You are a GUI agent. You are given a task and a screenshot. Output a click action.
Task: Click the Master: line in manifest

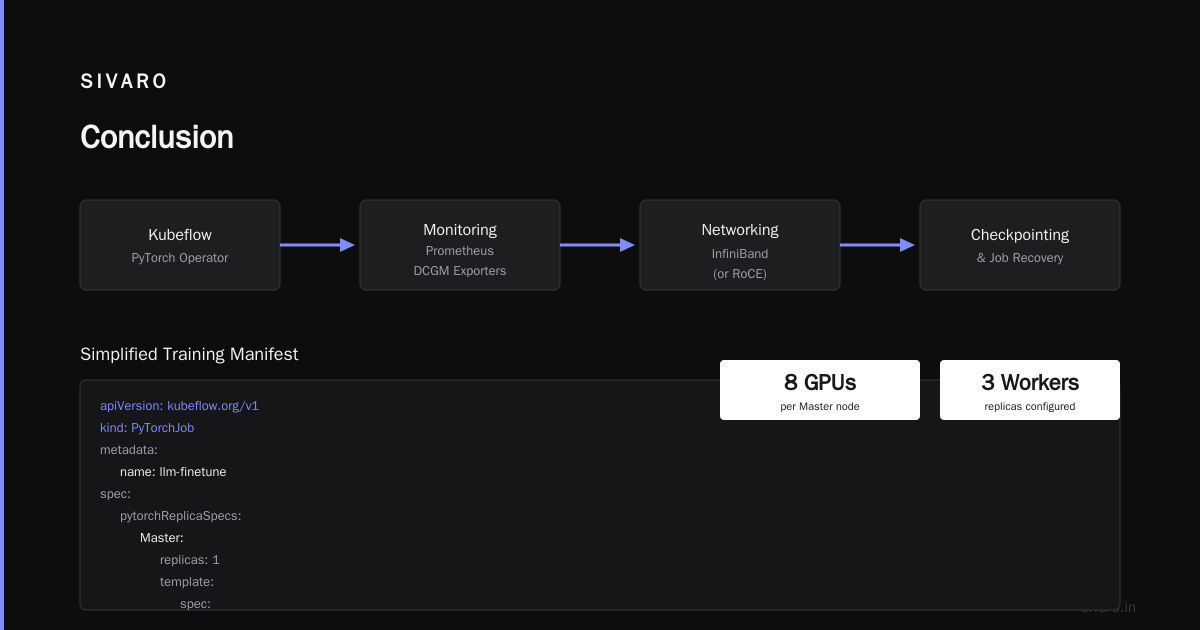pos(162,538)
